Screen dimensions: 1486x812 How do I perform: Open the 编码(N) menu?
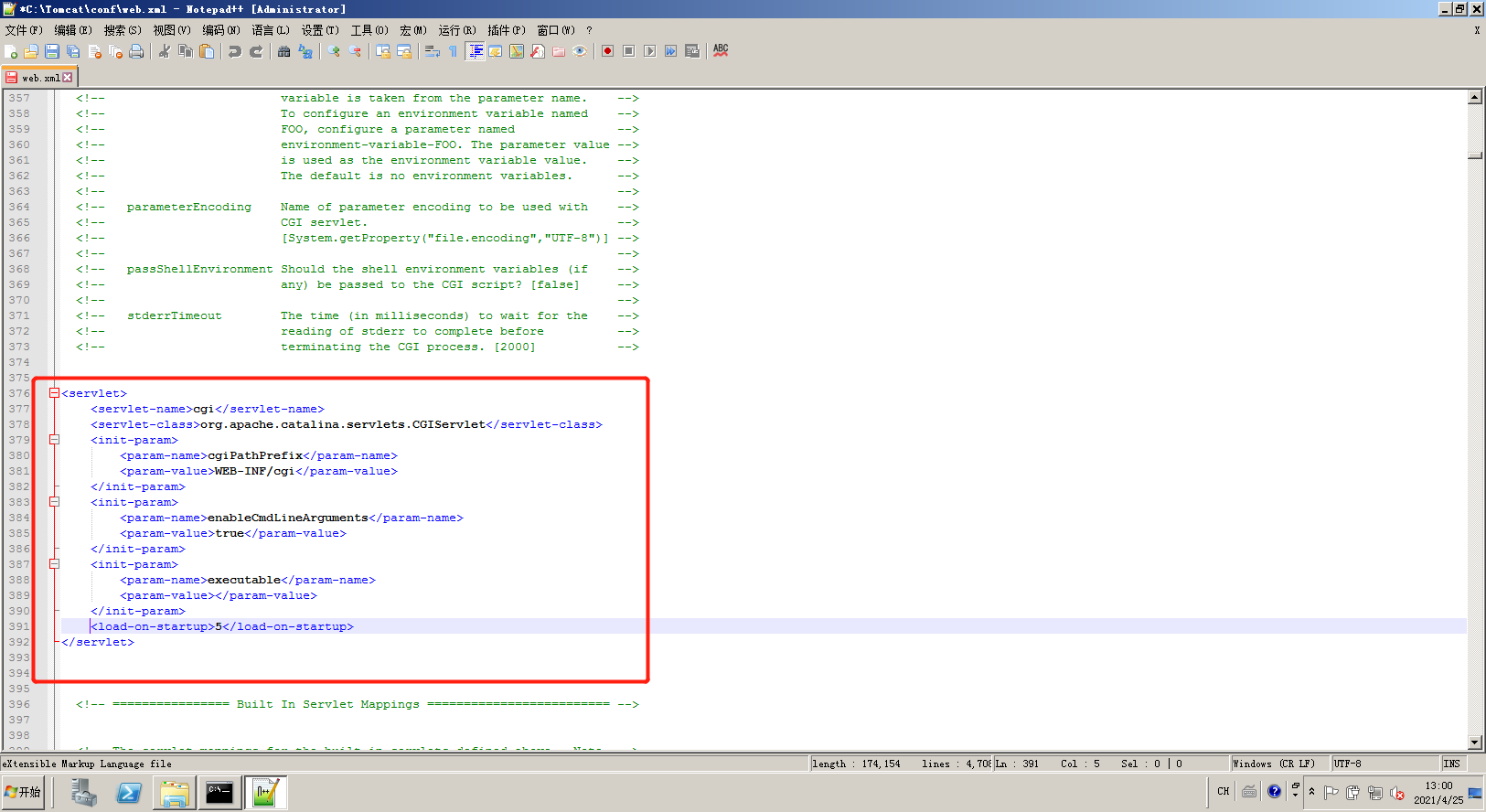pos(221,30)
